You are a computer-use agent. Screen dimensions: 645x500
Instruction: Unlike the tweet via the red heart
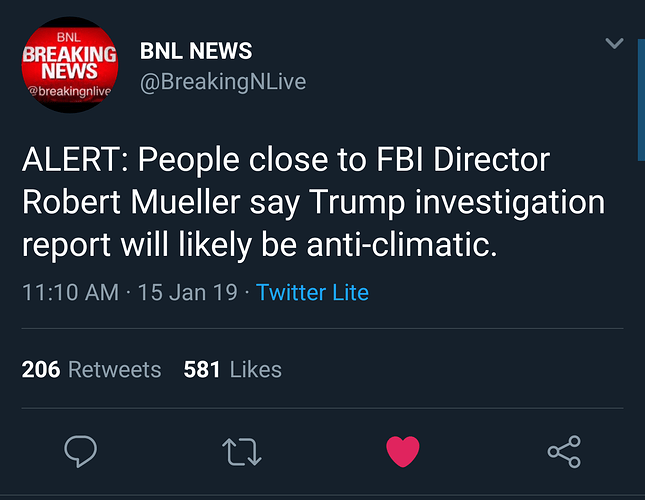point(403,451)
